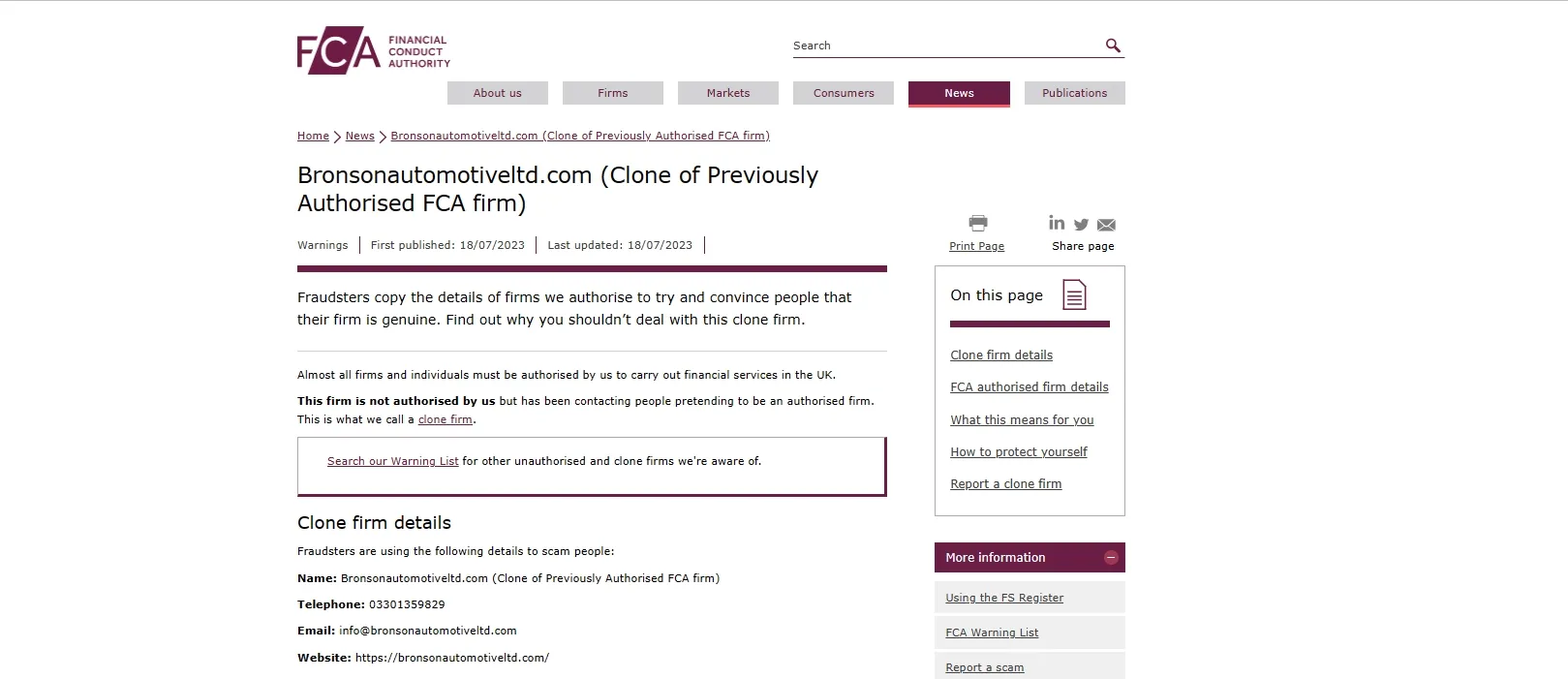The width and height of the screenshot is (1568, 679).
Task: Collapse the More information section
Action: (1111, 557)
